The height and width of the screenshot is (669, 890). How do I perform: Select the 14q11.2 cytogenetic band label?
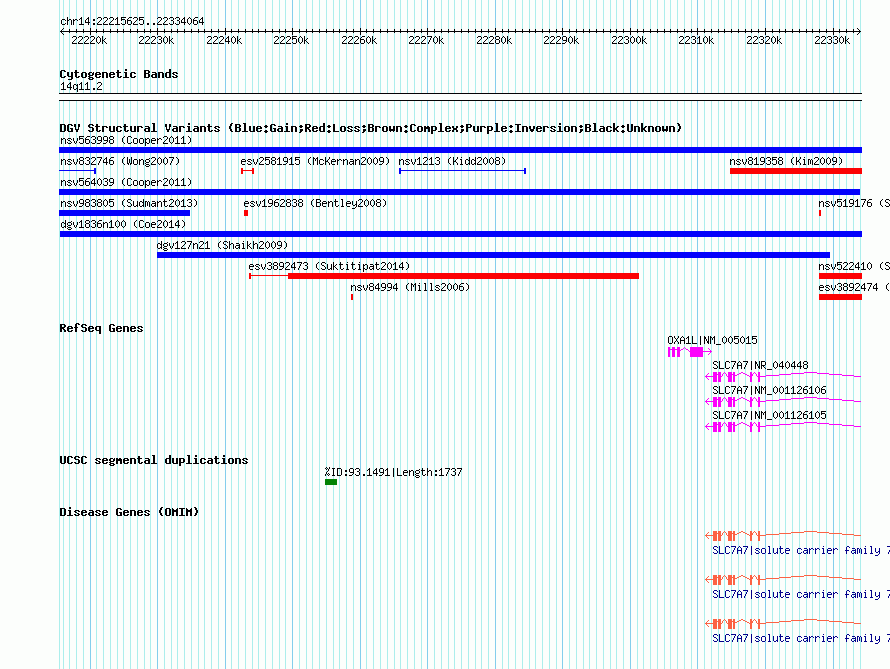pos(81,86)
